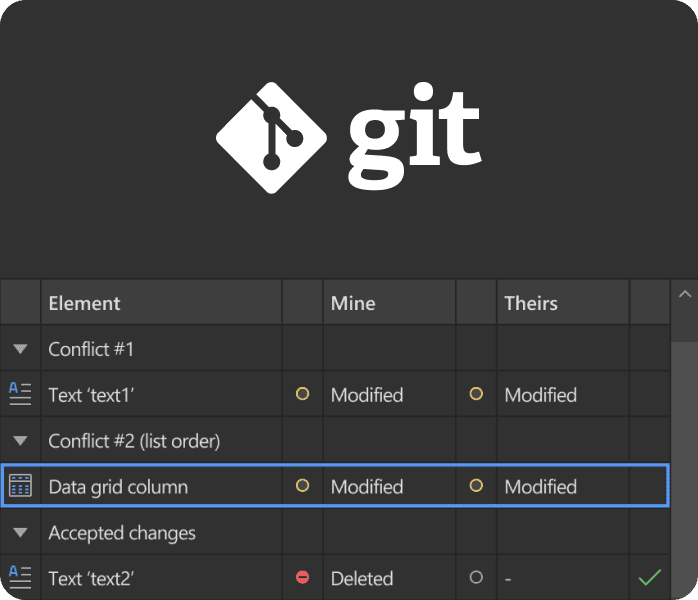This screenshot has height=600, width=698.
Task: Click the yellow Mine status dot for Text 'text1'
Action: pyautogui.click(x=302, y=394)
